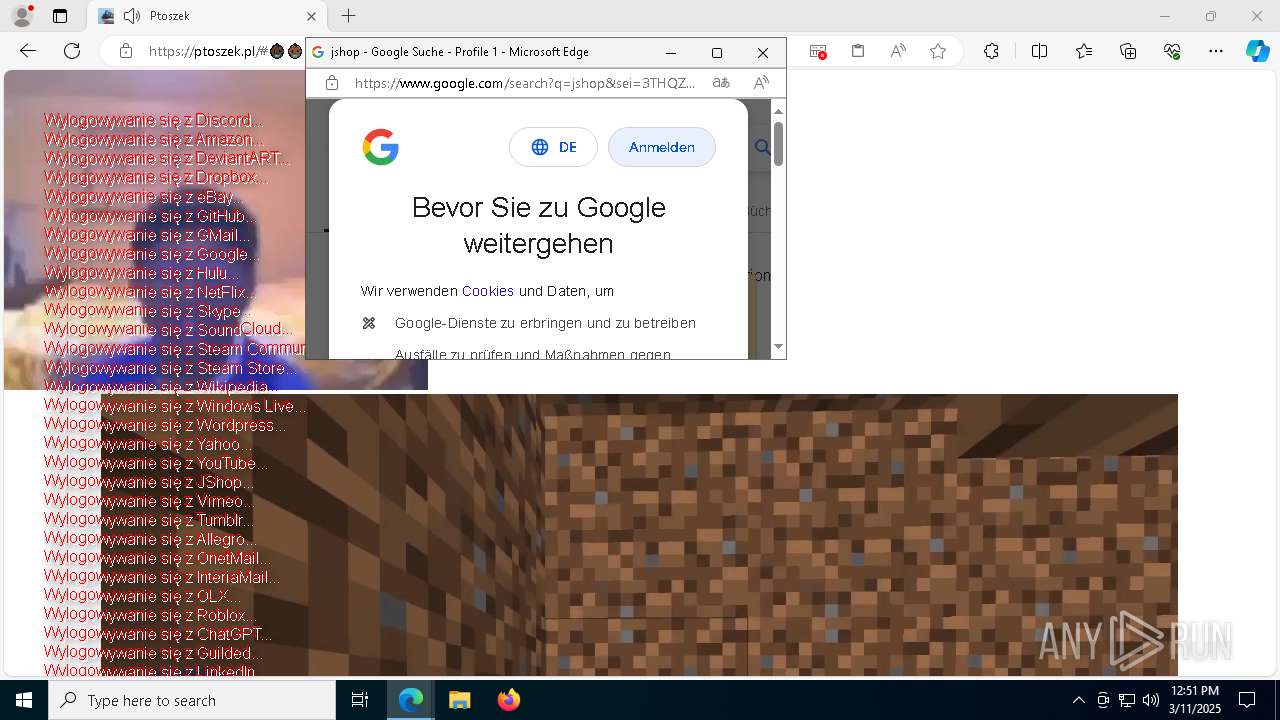Viewport: 1280px width, 720px height.
Task: Click the Anmelden sign-in button
Action: click(x=662, y=147)
